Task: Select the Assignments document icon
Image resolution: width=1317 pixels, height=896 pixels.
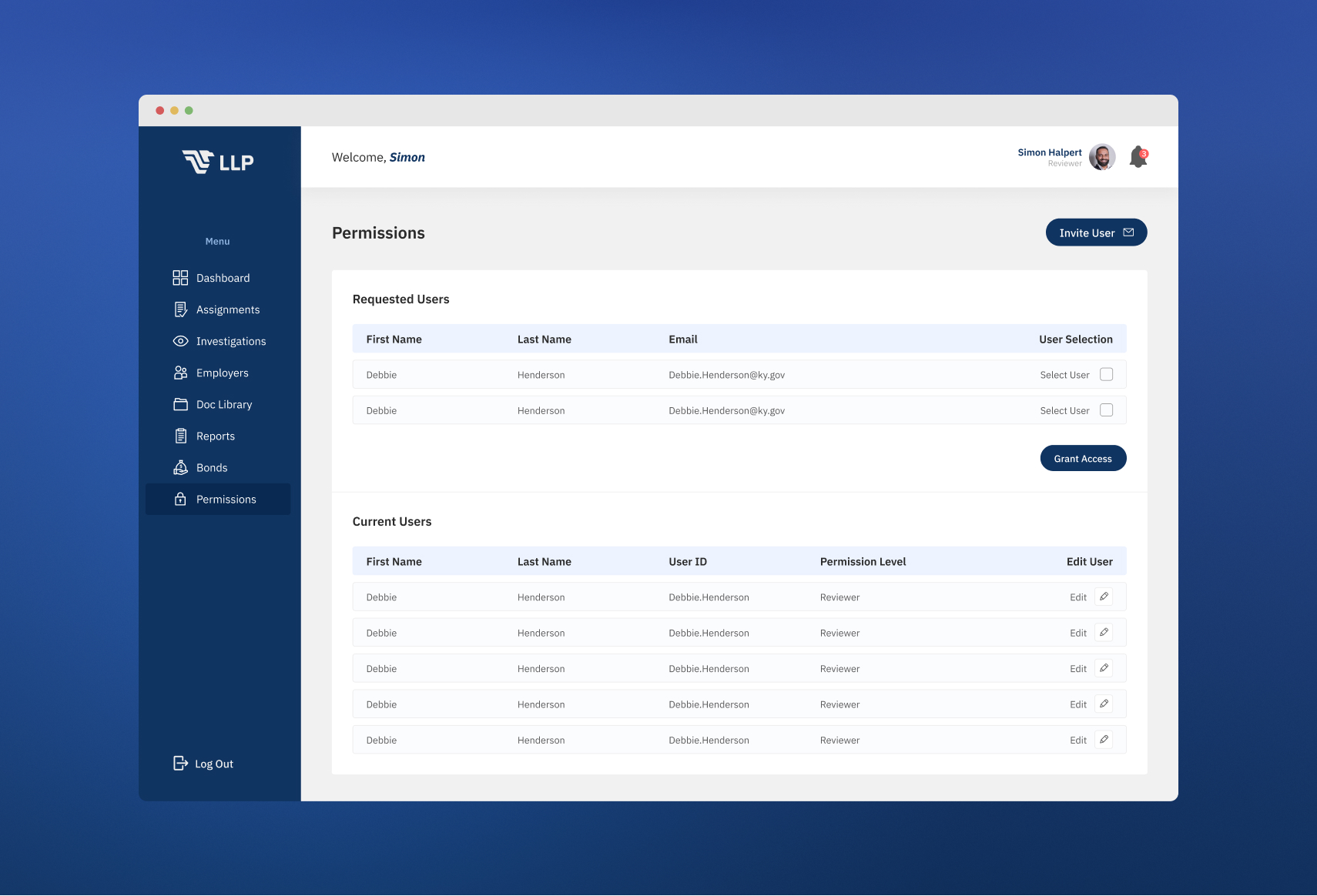Action: tap(181, 309)
